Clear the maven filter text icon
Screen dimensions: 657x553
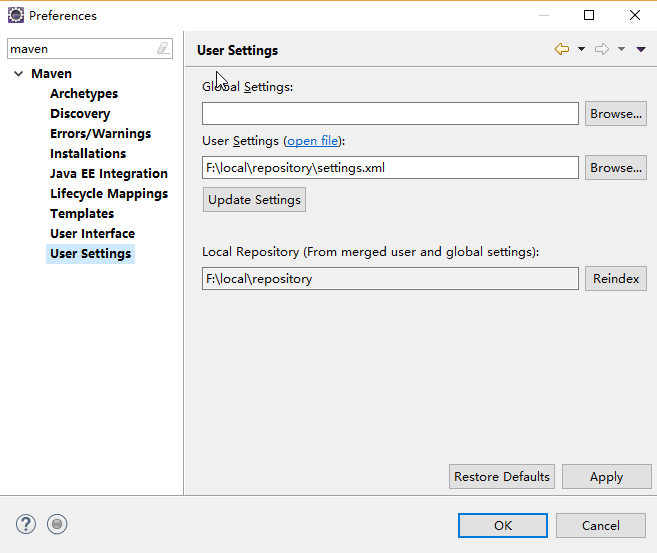(x=163, y=48)
